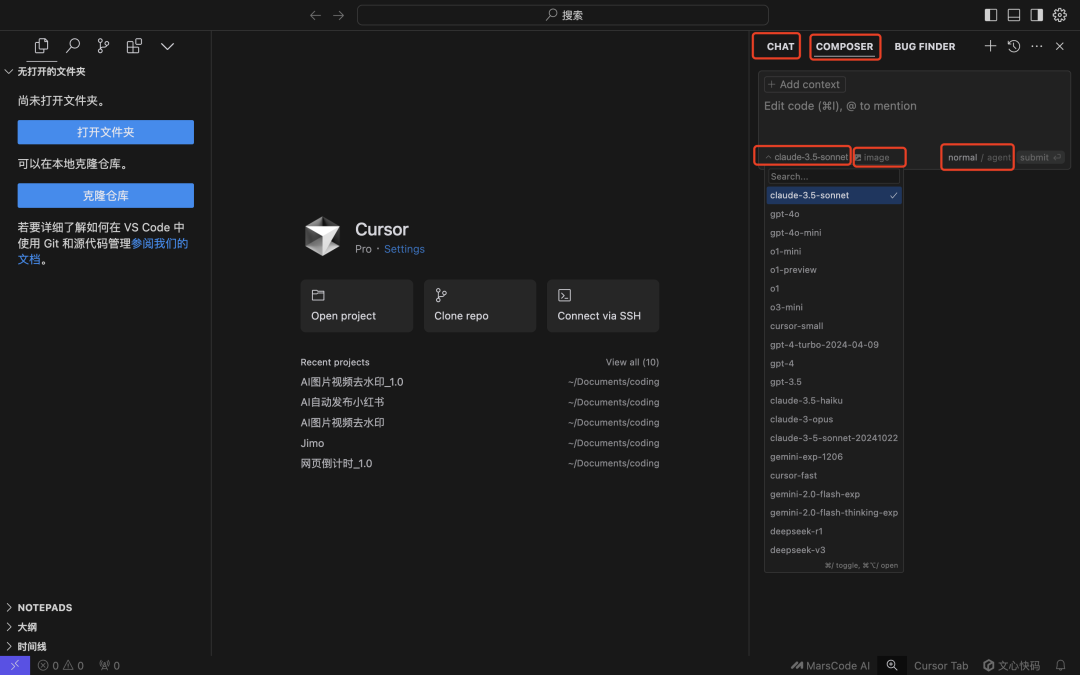The width and height of the screenshot is (1080, 675).
Task: Go back with the left arrow
Action: (x=315, y=15)
